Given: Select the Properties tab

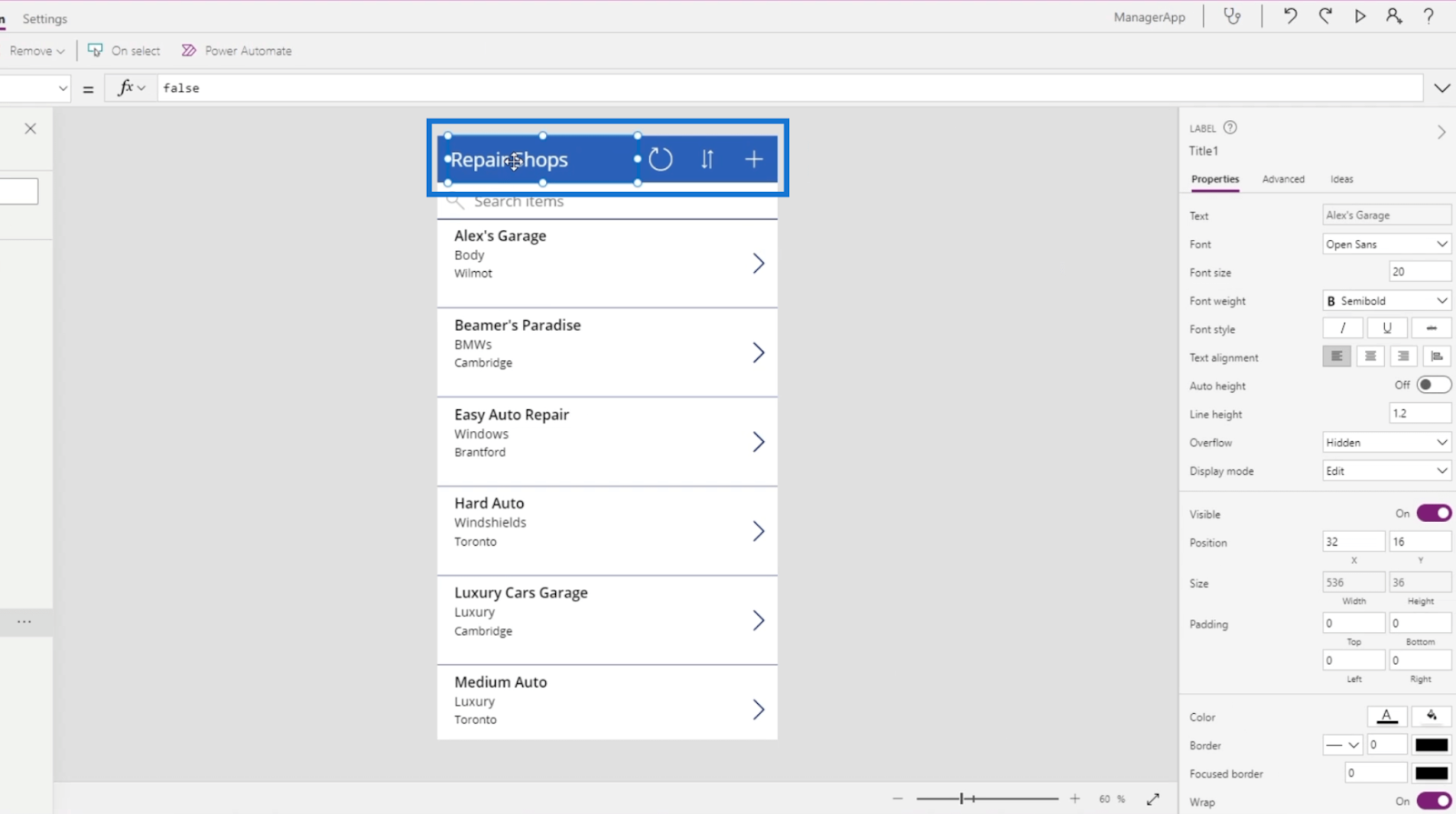Looking at the screenshot, I should [x=1215, y=179].
